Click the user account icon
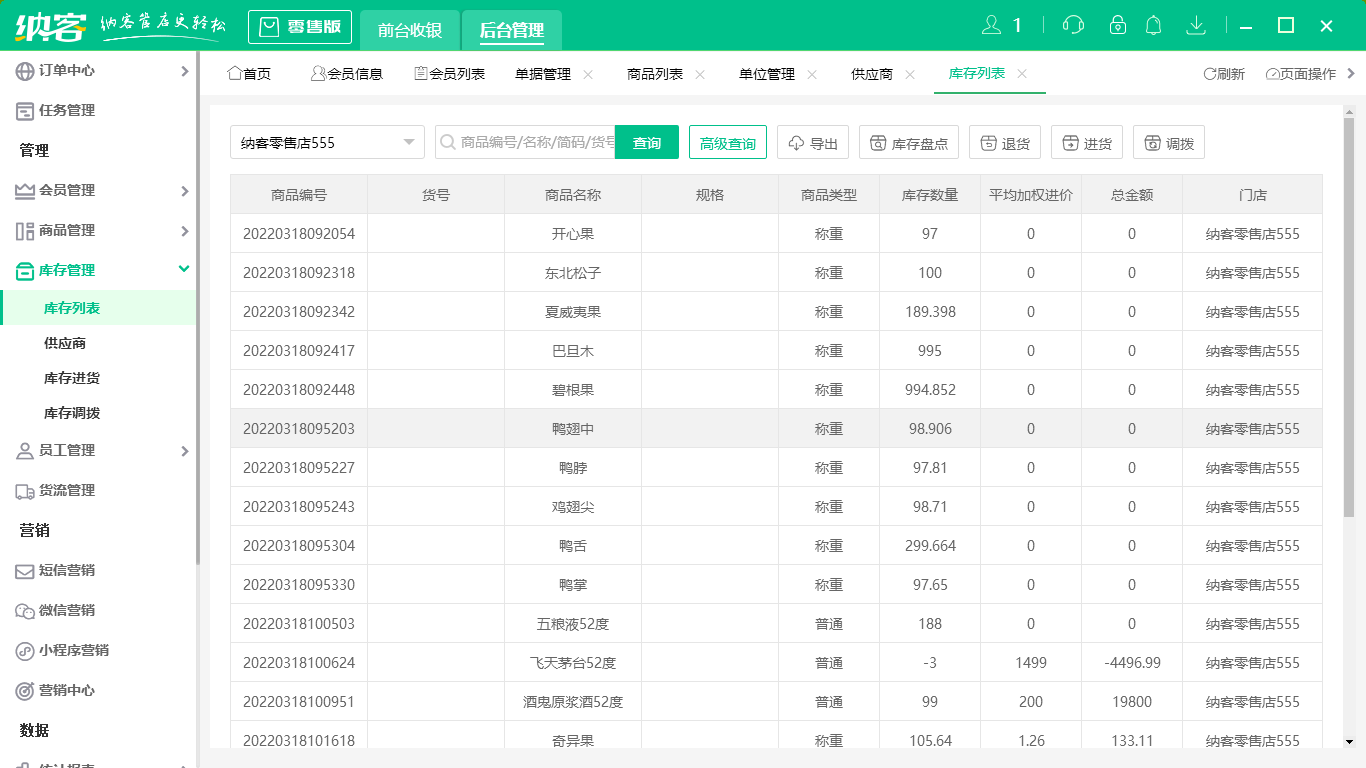Image resolution: width=1366 pixels, height=768 pixels. point(991,25)
